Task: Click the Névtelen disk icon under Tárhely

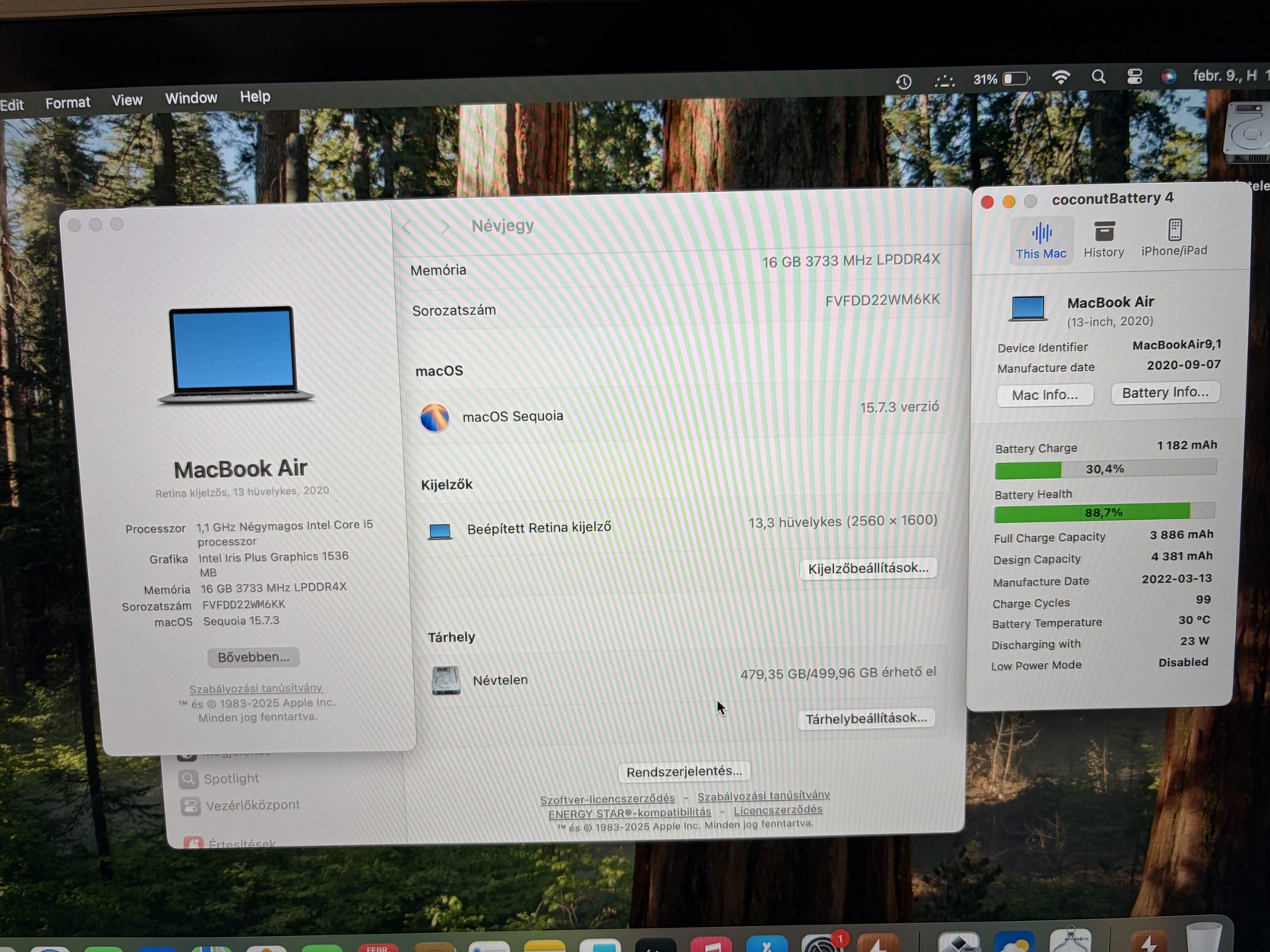Action: pyautogui.click(x=446, y=680)
